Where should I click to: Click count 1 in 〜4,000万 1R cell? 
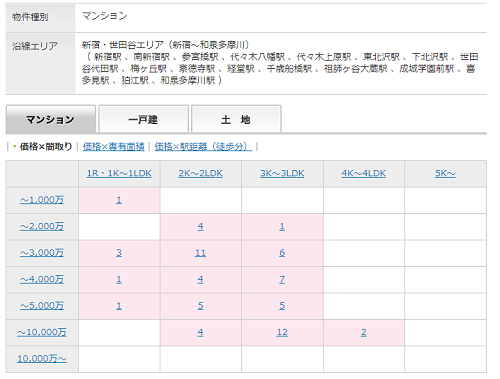119,279
